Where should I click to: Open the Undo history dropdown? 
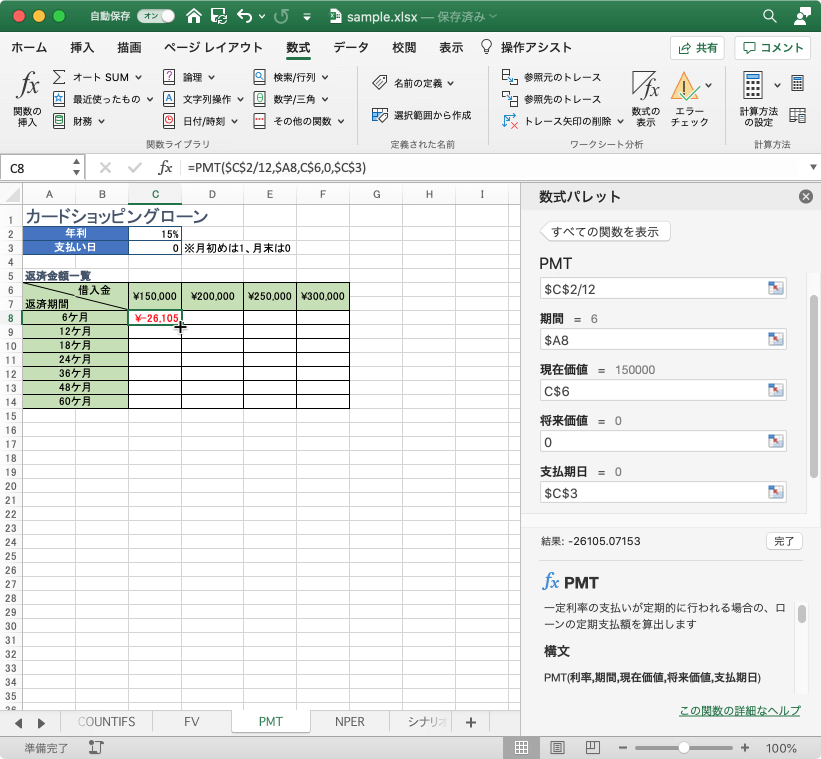(x=262, y=17)
